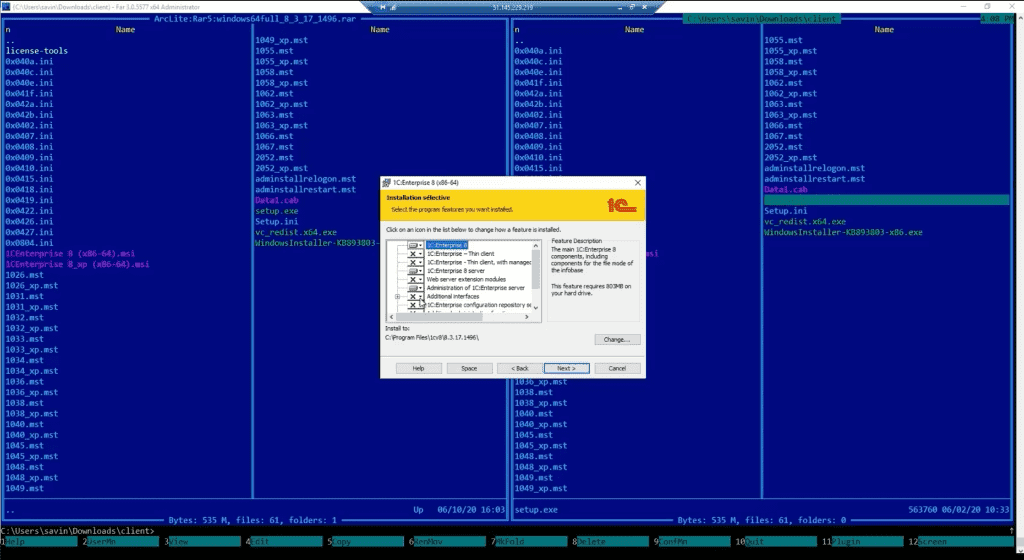The image size is (1024, 560).
Task: Select Data1.cab in the left panel
Action: coord(276,200)
